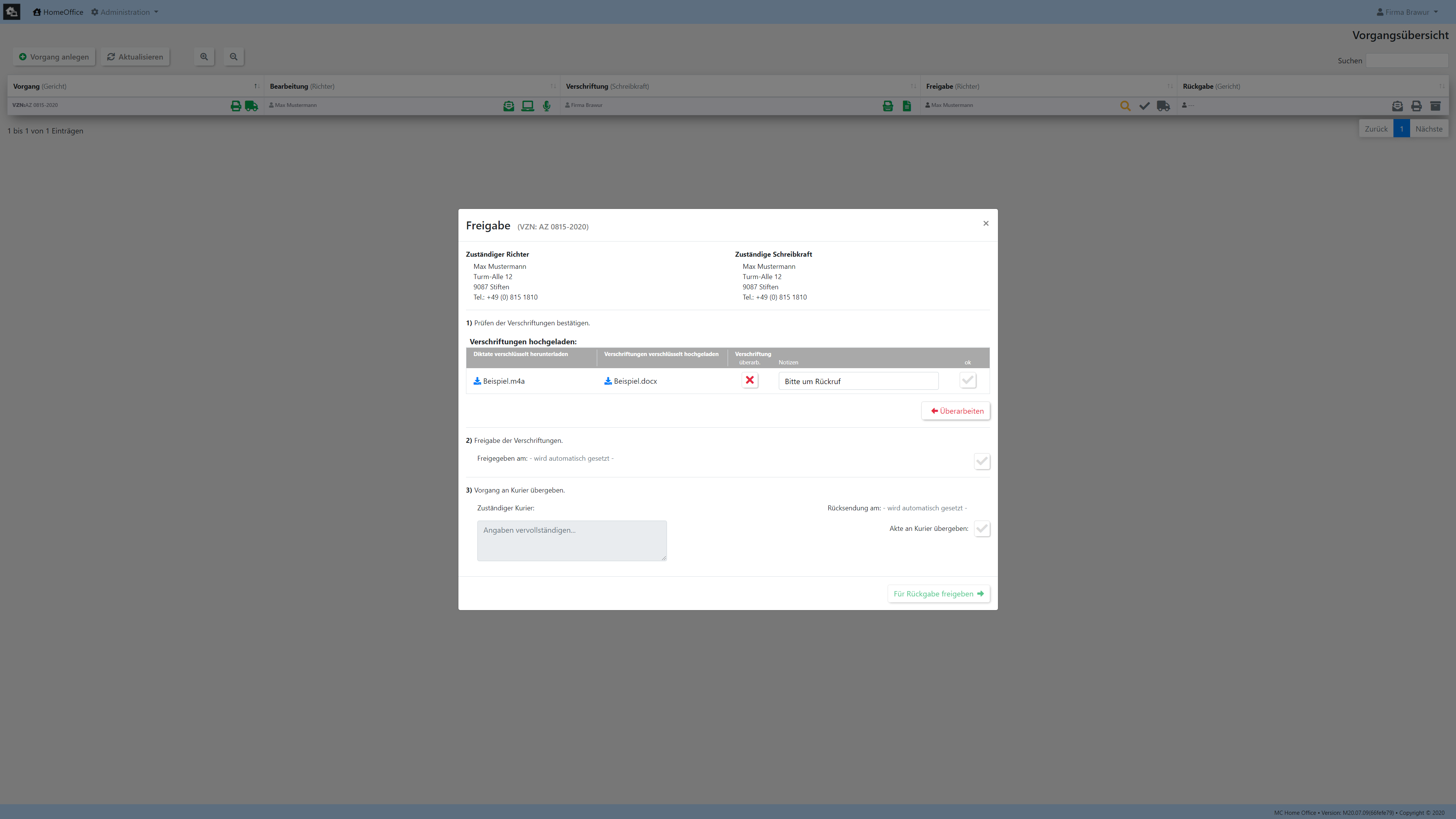Open the Firma Brawur user menu
This screenshot has width=1456, height=819.
tap(1407, 12)
